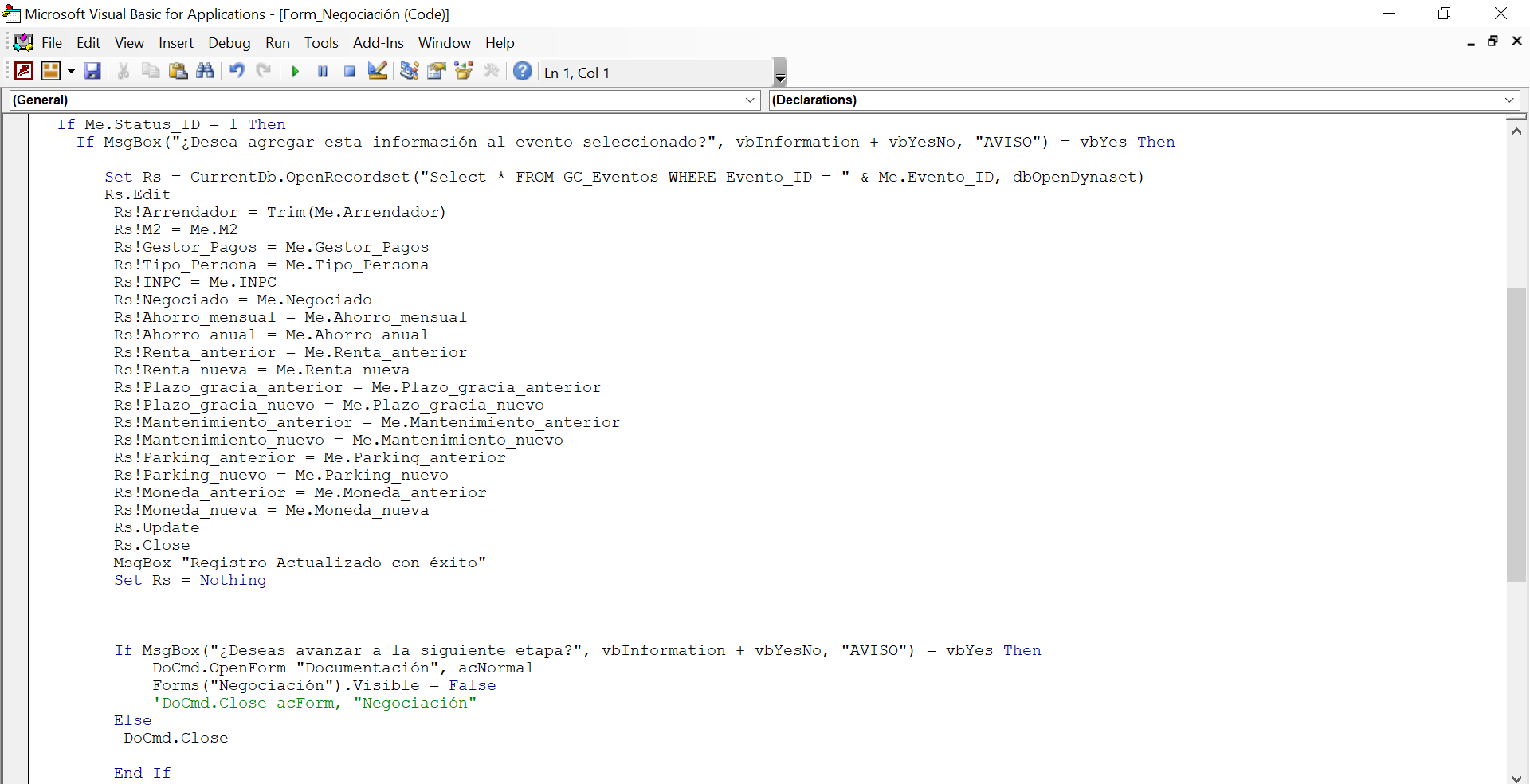Open the Tools menu
Viewport: 1530px width, 784px height.
click(321, 43)
